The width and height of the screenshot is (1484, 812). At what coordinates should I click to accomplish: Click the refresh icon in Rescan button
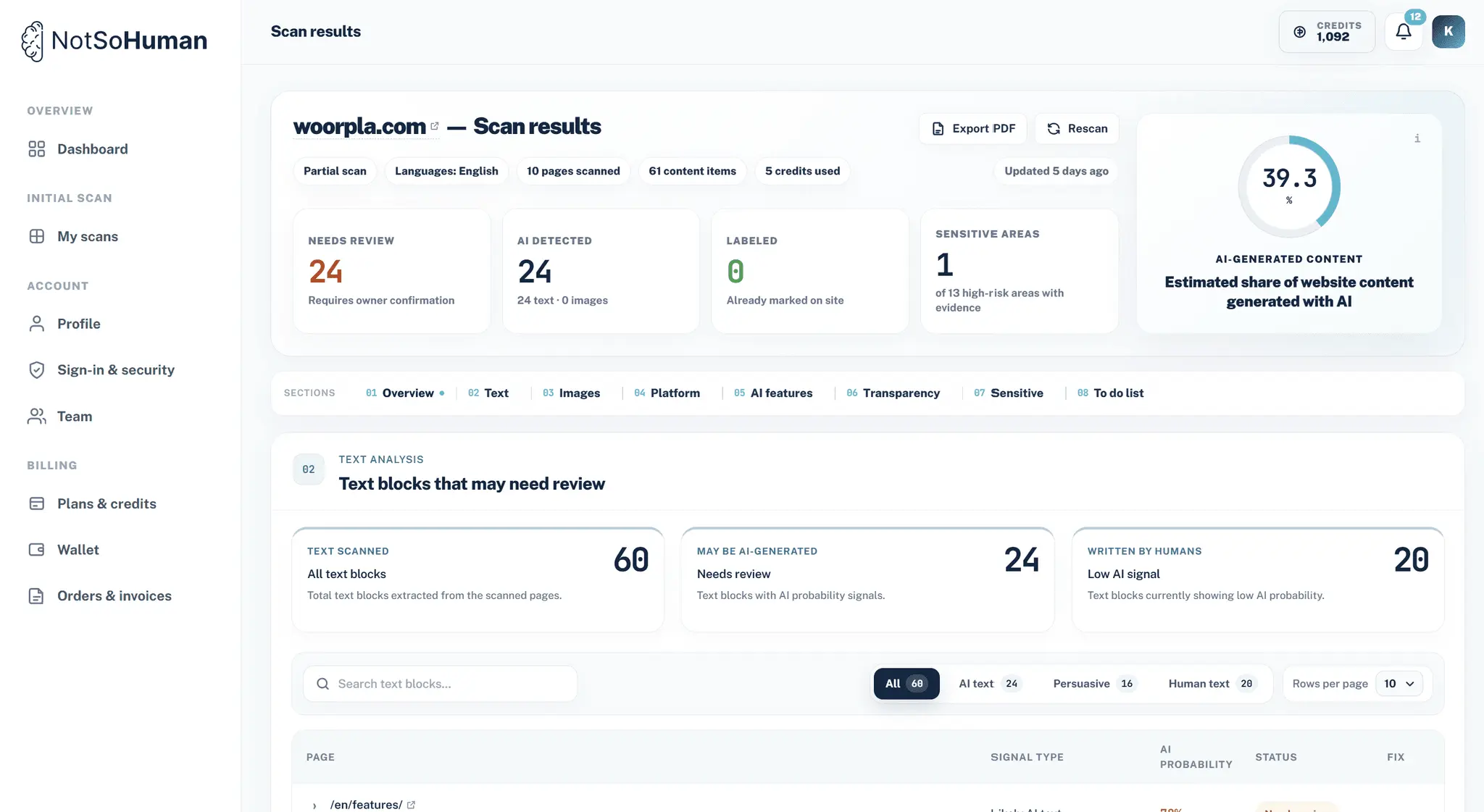1054,129
